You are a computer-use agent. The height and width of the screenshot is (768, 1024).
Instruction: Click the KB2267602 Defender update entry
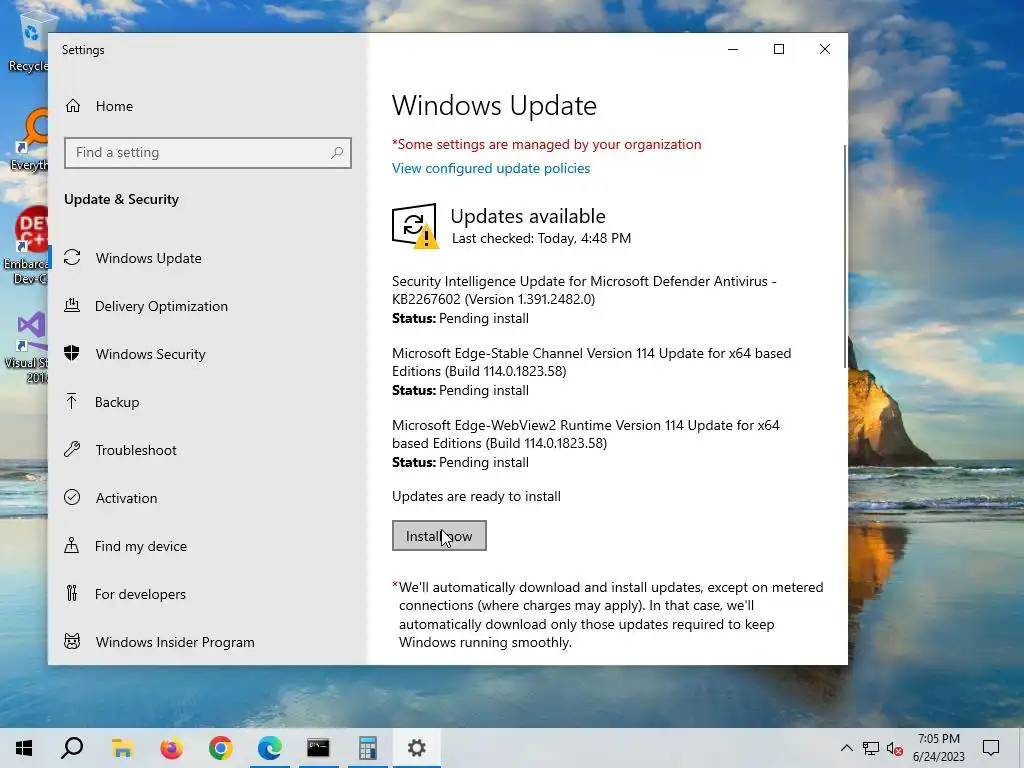(x=584, y=299)
